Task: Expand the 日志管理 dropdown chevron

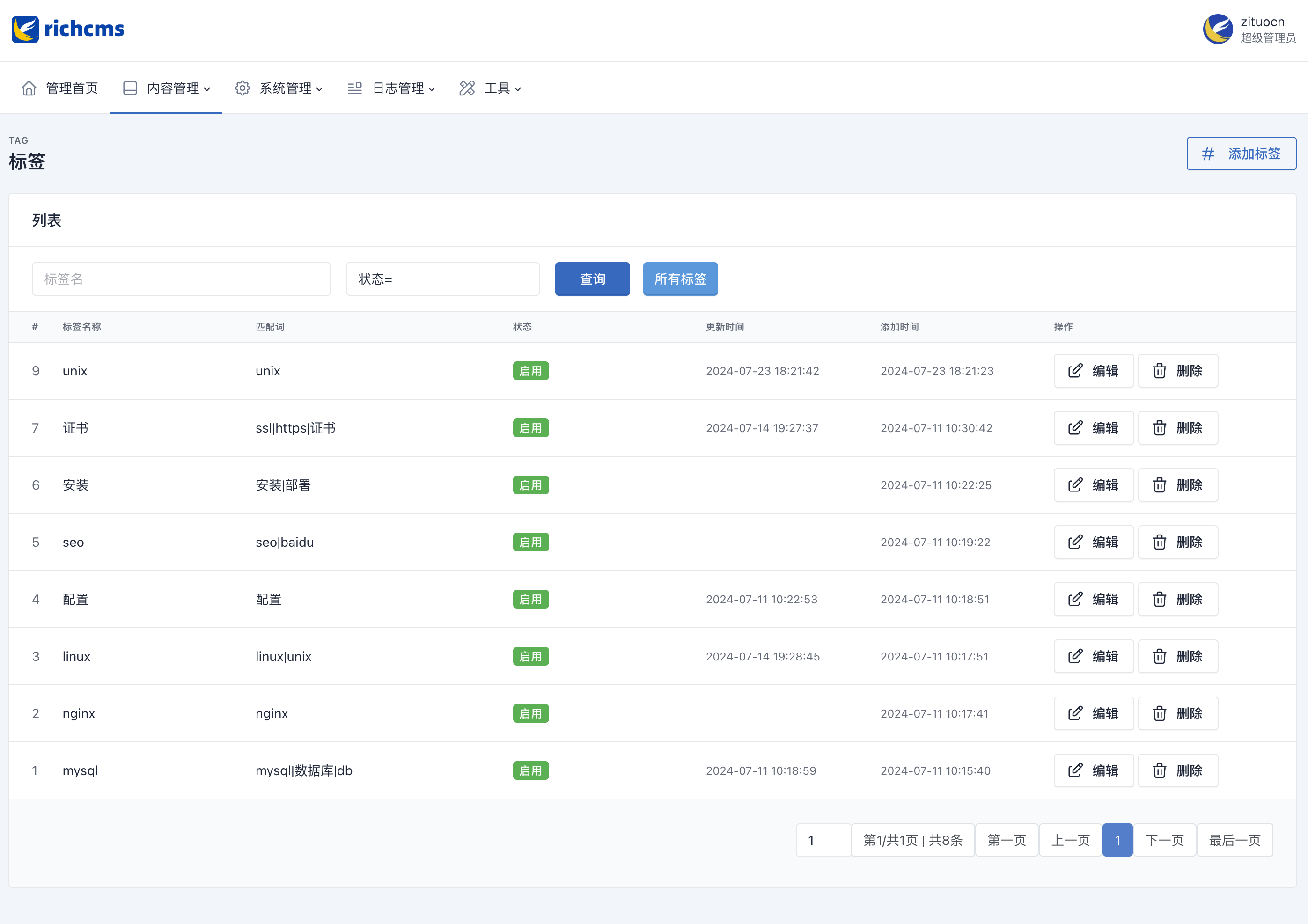Action: 432,89
